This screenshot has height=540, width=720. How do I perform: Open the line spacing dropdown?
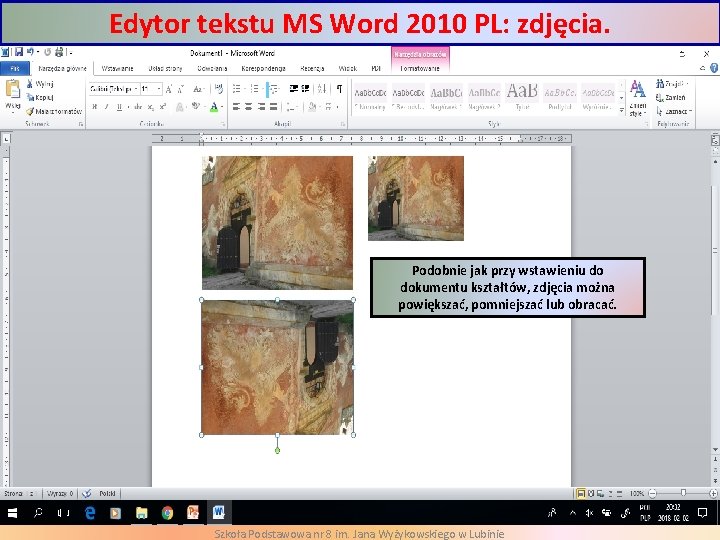coord(292,107)
